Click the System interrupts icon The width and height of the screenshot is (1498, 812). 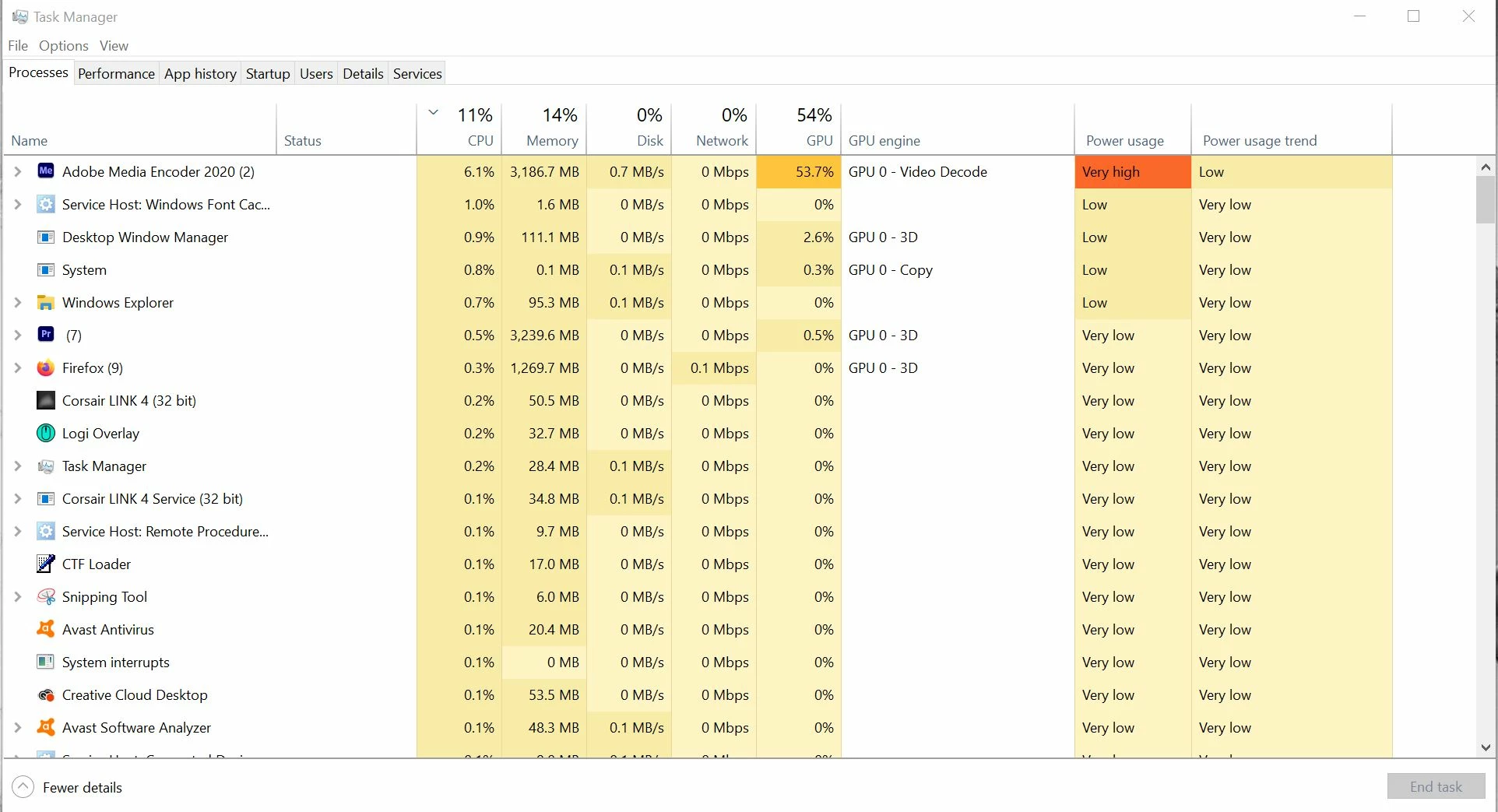pyautogui.click(x=46, y=662)
